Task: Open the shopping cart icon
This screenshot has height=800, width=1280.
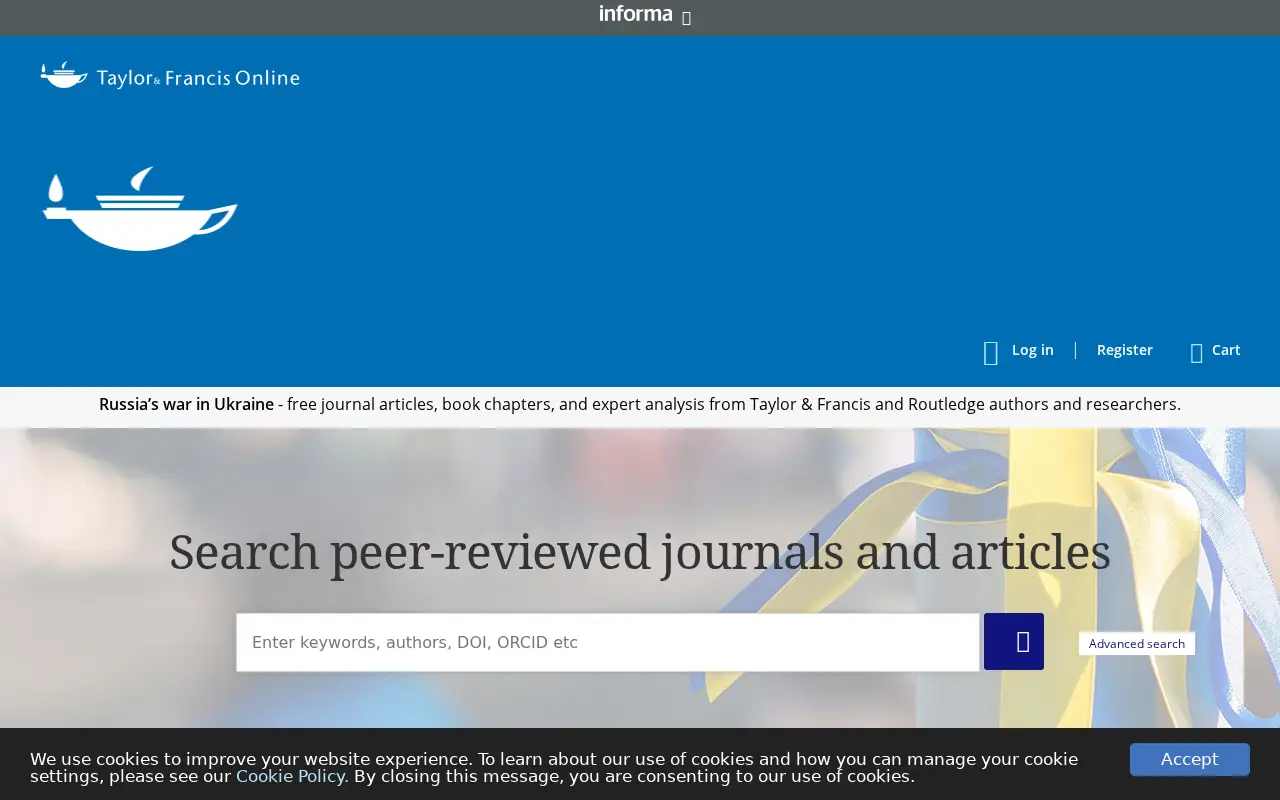Action: tap(1196, 352)
